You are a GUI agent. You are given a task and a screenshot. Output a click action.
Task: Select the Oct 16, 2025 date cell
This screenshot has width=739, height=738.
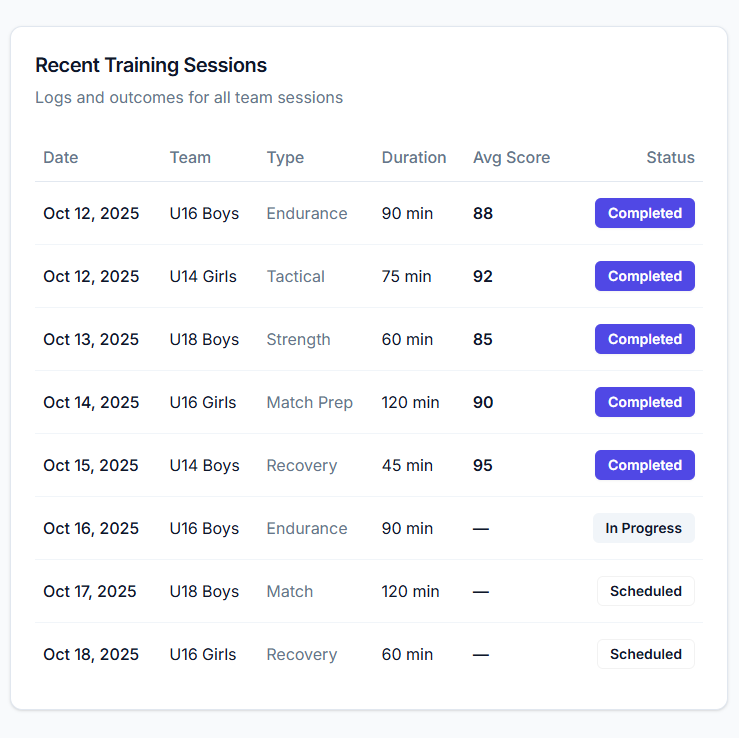coord(91,528)
